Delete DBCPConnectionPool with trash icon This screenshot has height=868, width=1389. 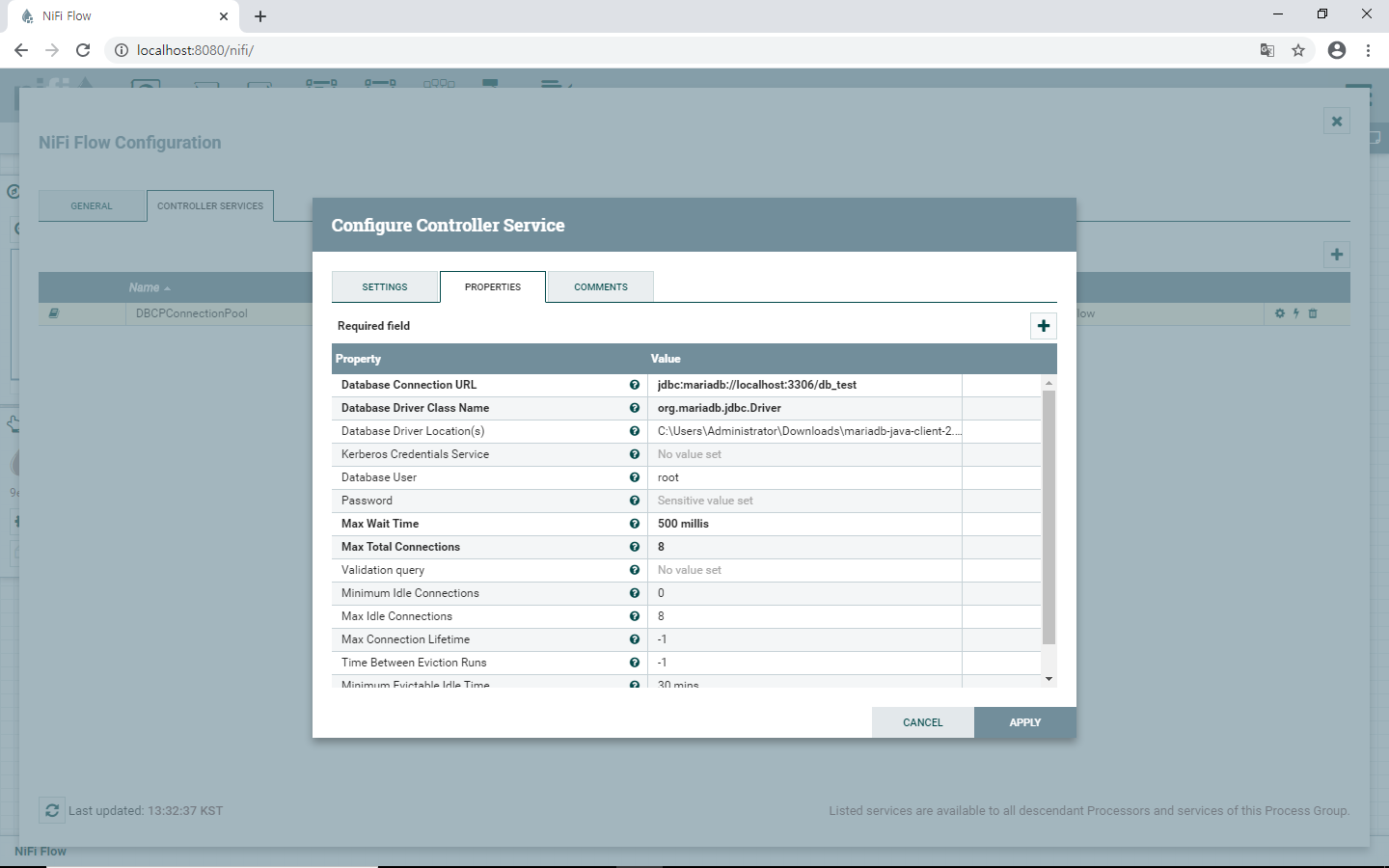click(x=1313, y=313)
